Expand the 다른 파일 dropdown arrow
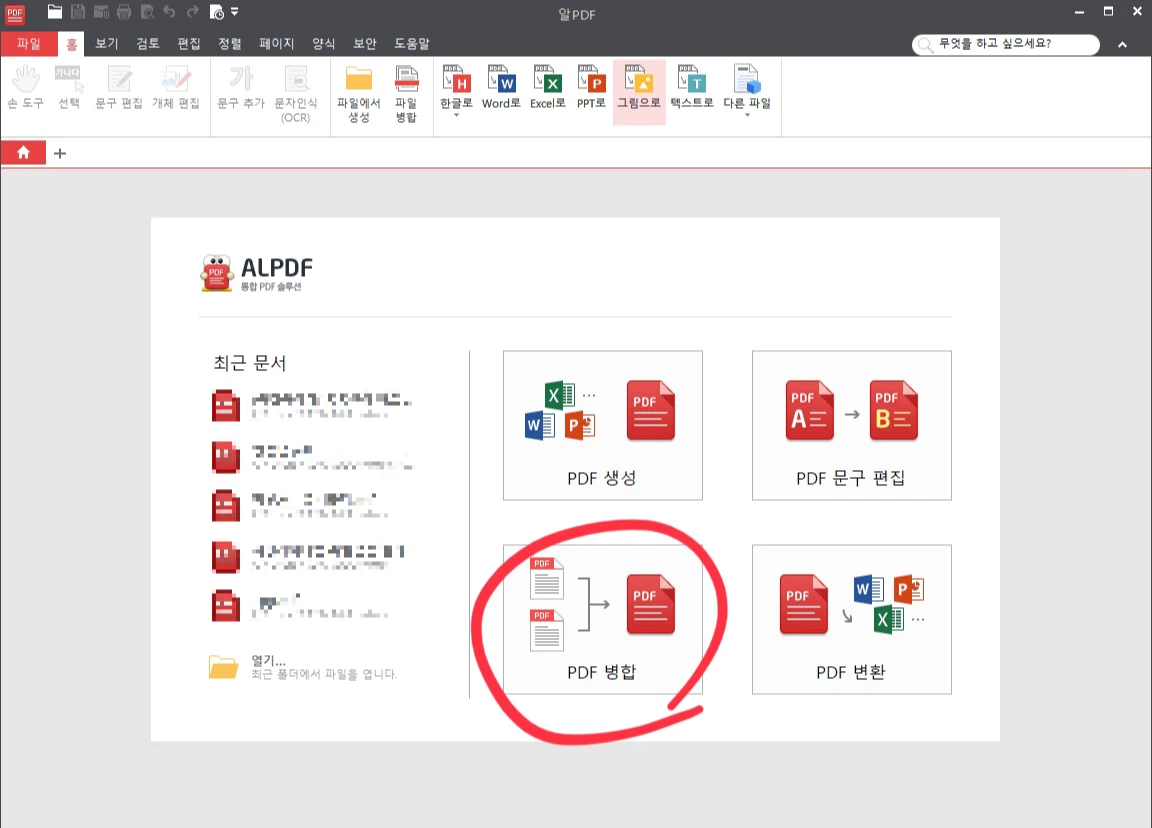The width and height of the screenshot is (1152, 828). (747, 115)
